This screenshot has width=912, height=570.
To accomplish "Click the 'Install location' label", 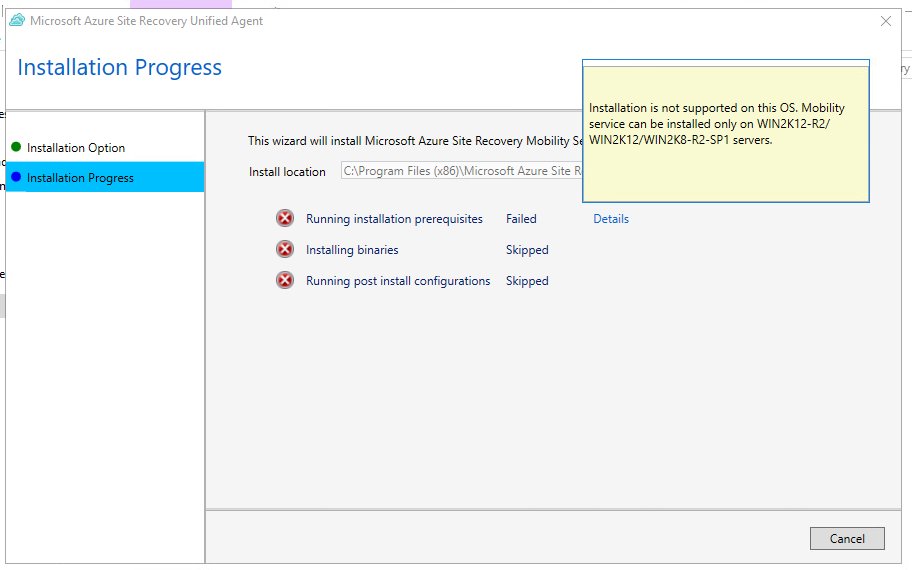I will click(287, 172).
